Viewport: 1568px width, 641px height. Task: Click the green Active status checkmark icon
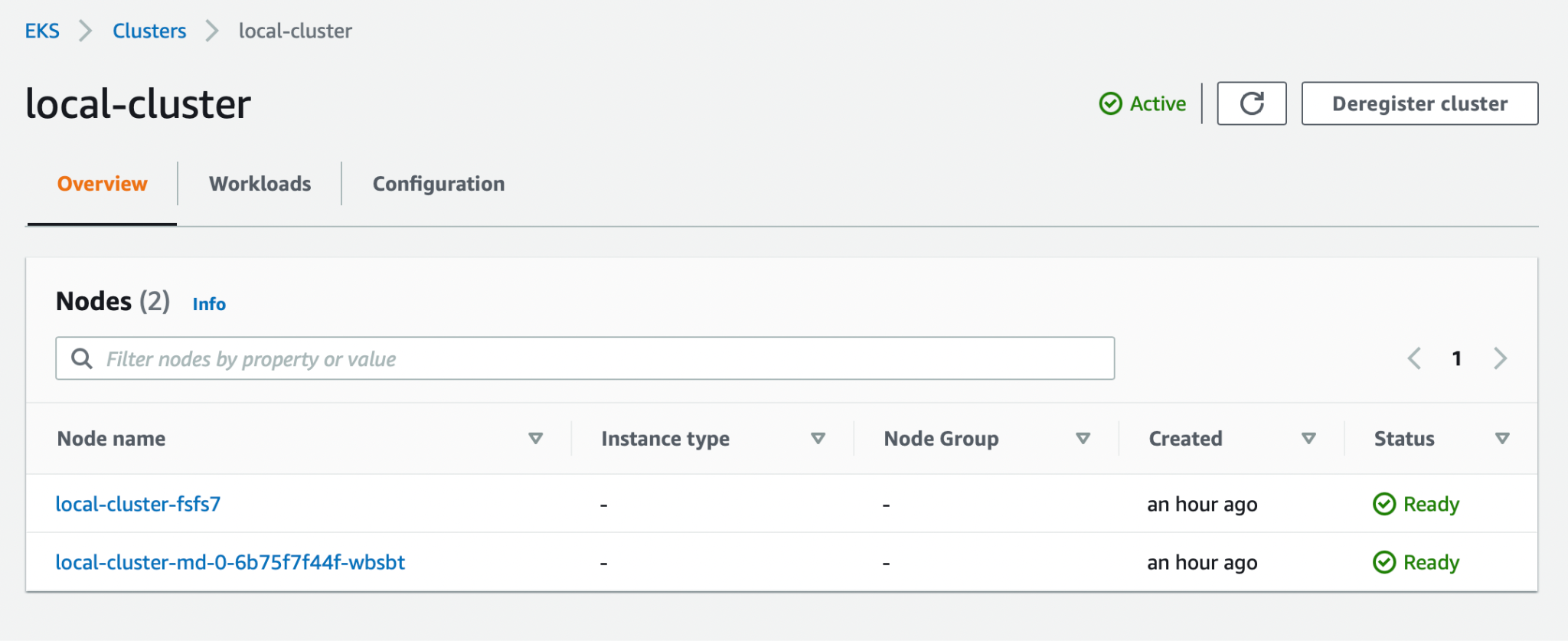click(1110, 103)
